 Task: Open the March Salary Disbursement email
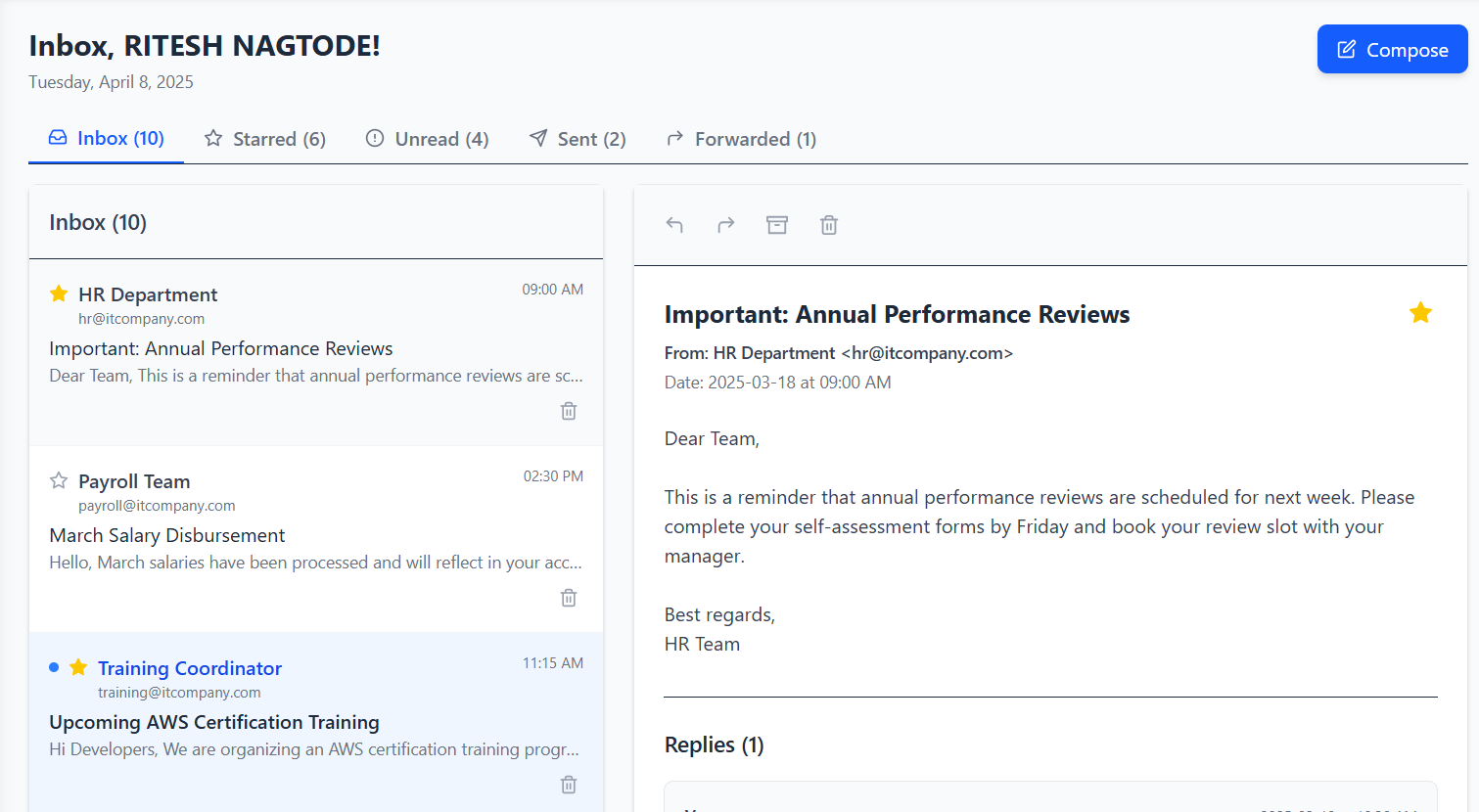pos(167,534)
